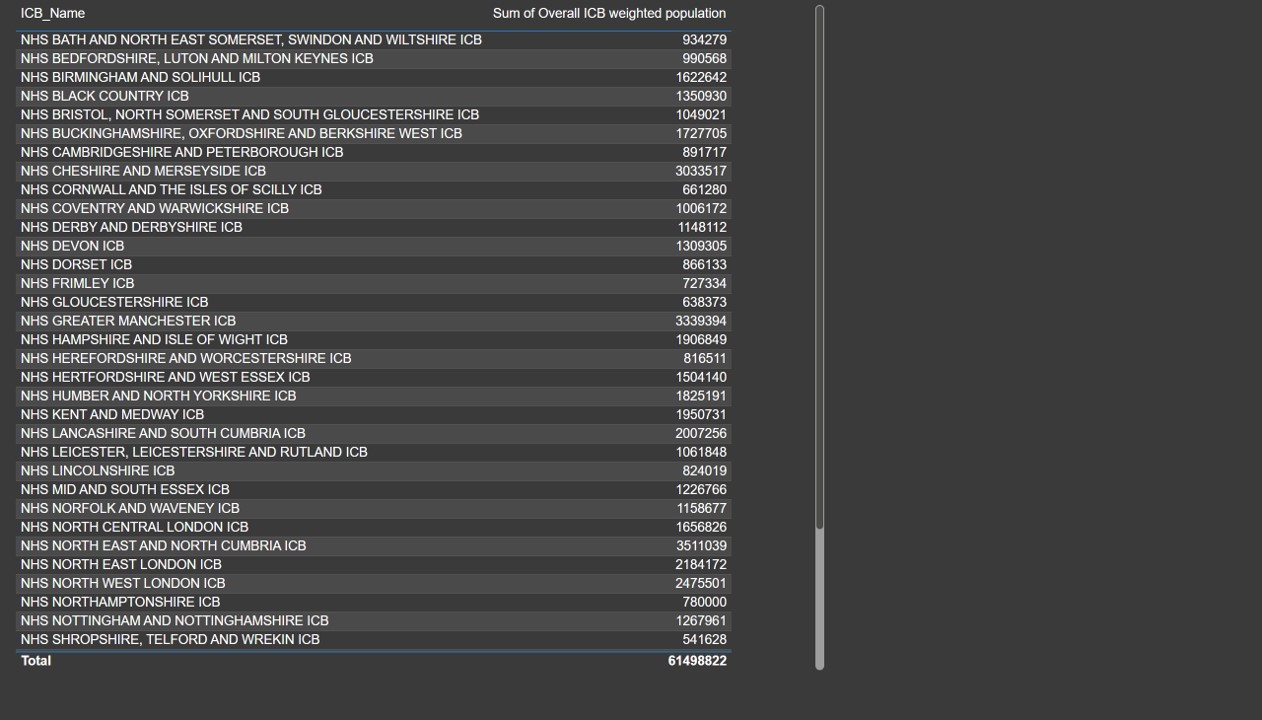Click population value 3339394

(701, 321)
